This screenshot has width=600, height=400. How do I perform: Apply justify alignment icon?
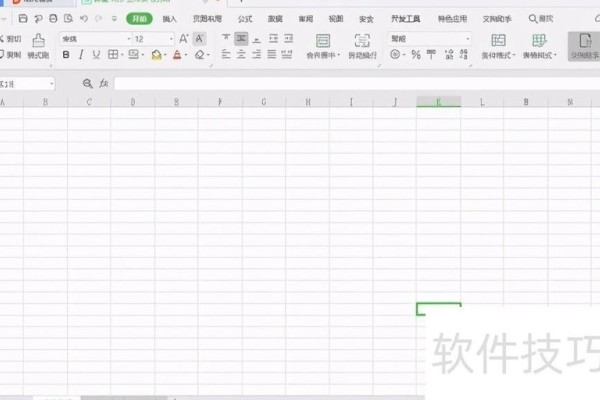click(272, 55)
